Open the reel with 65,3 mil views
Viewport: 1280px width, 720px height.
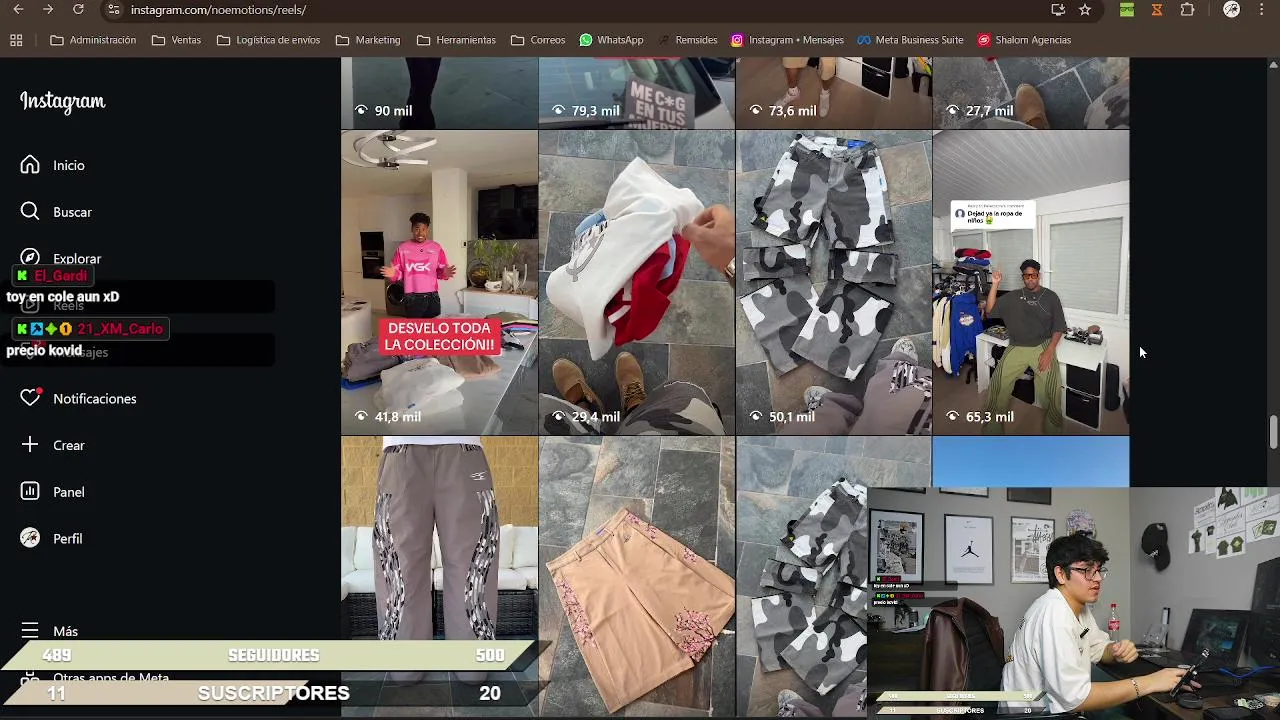coord(1031,283)
